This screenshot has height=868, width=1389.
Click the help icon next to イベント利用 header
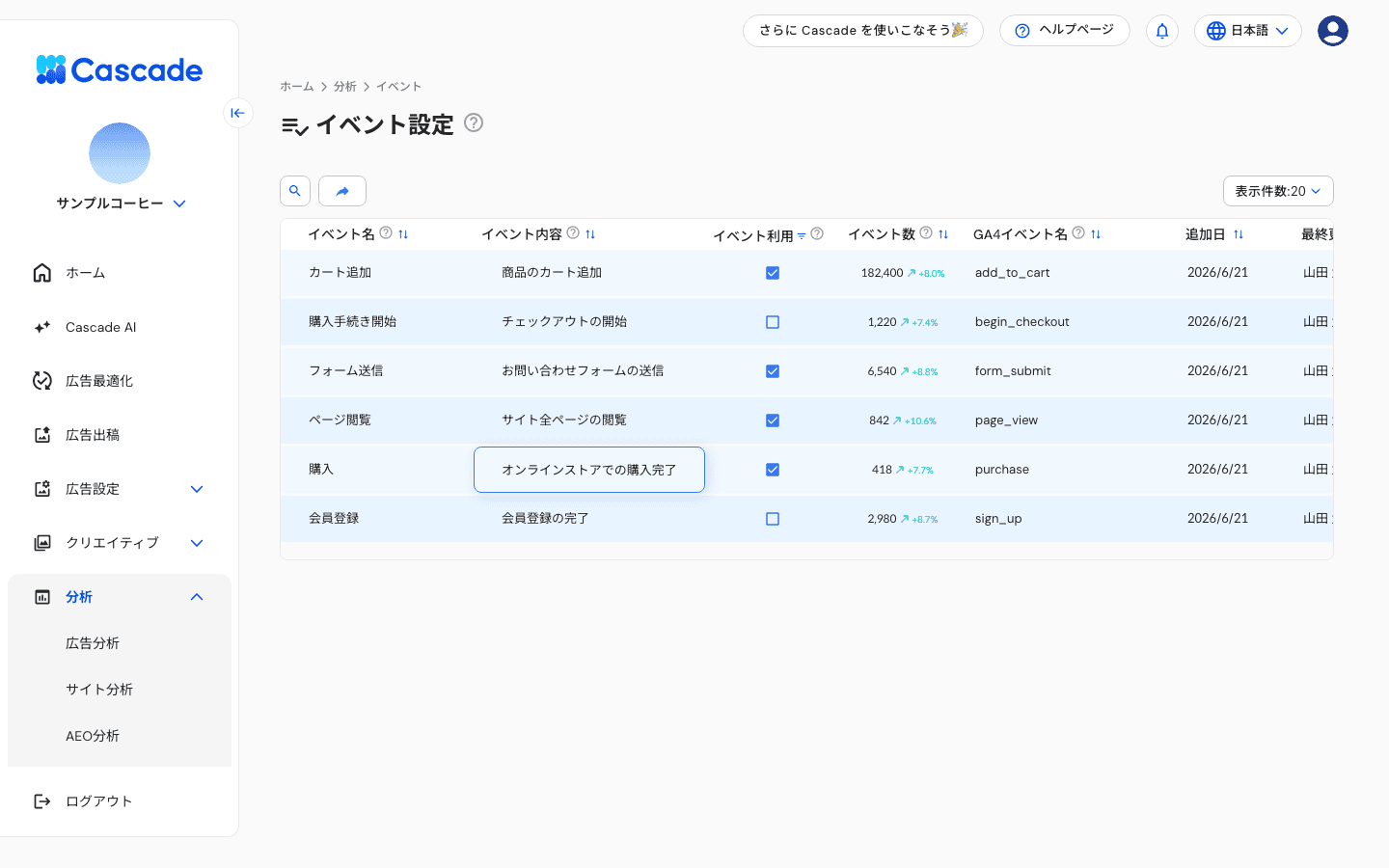[x=817, y=233]
